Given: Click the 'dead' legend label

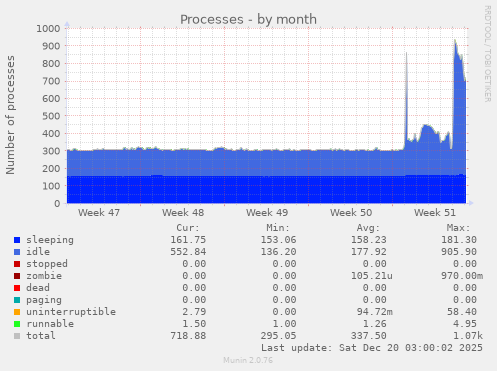Looking at the screenshot, I should point(38,288).
